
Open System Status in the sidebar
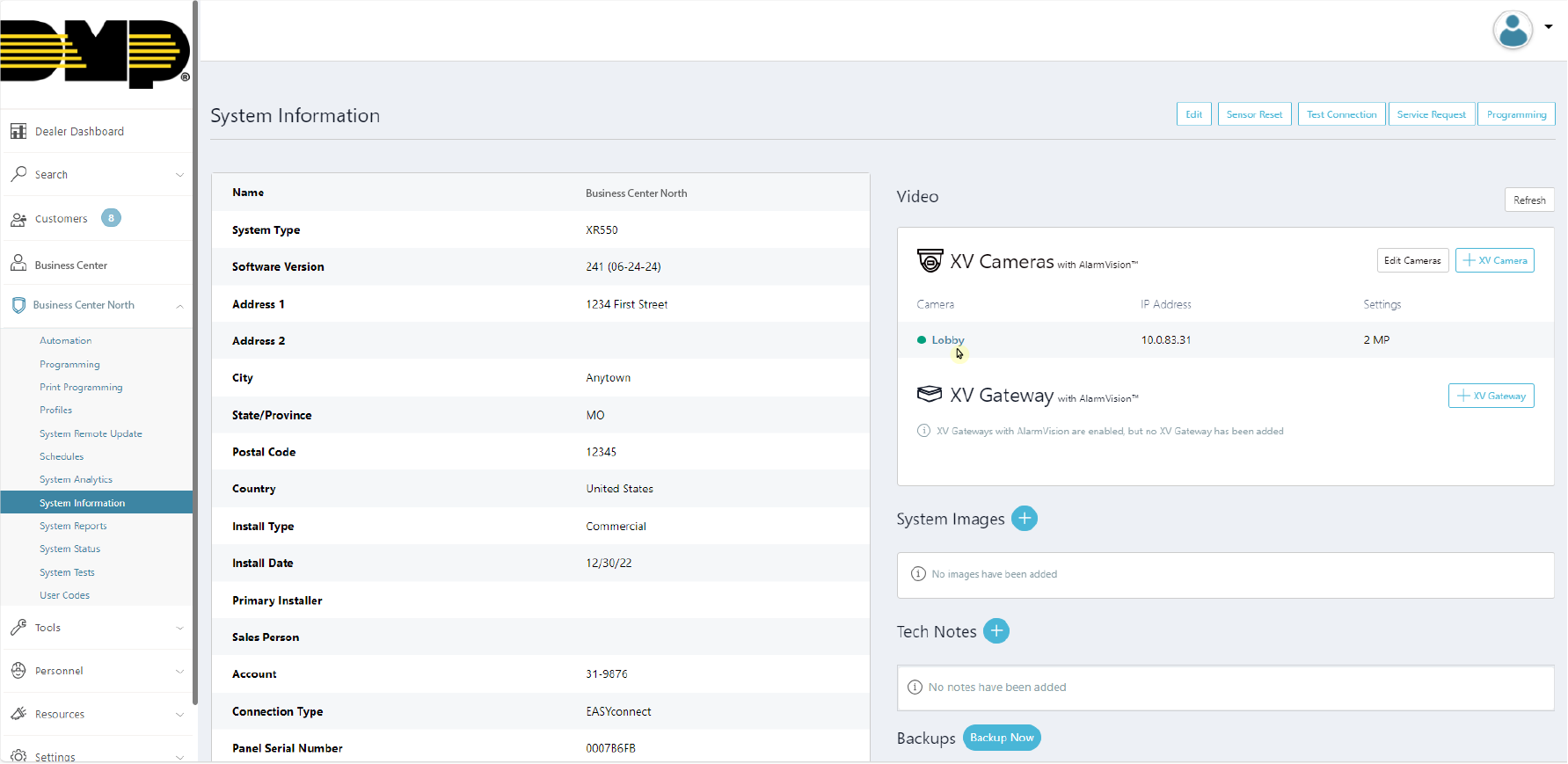(x=69, y=549)
